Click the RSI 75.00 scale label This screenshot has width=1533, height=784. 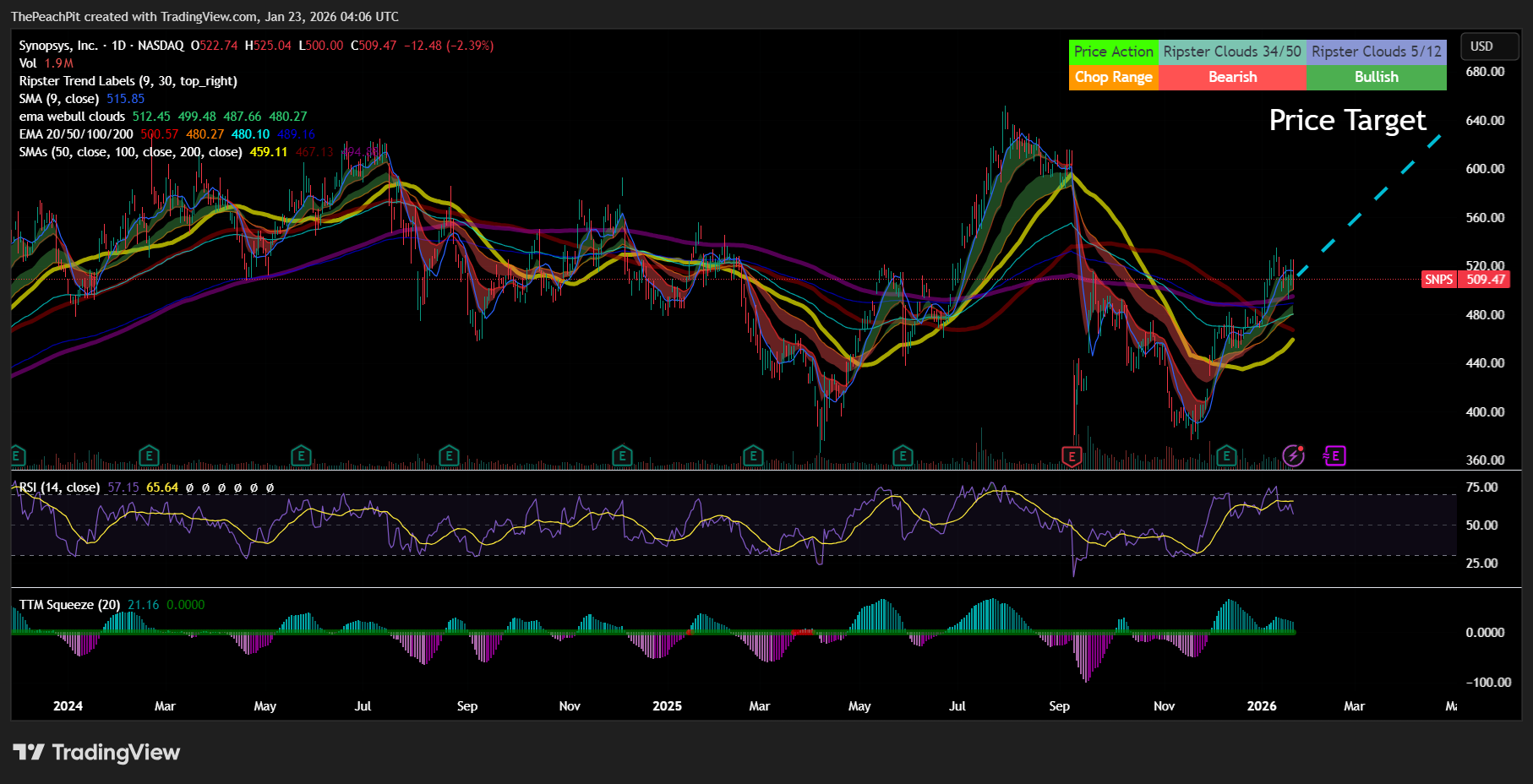click(1481, 487)
